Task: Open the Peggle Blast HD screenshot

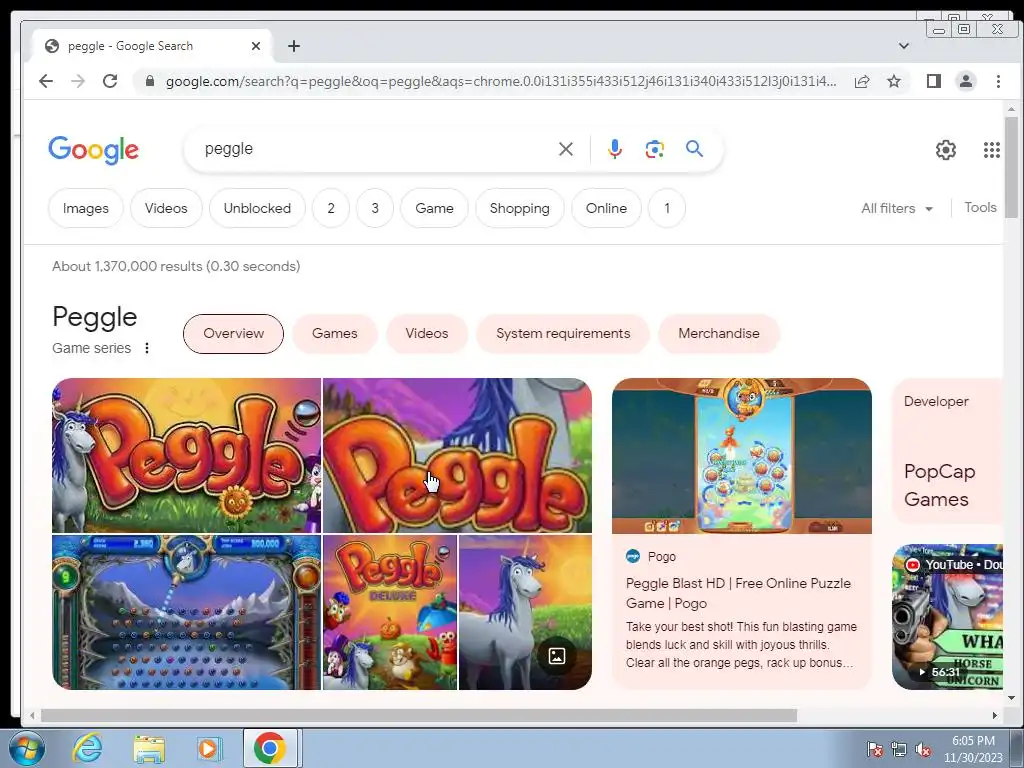Action: coord(742,456)
